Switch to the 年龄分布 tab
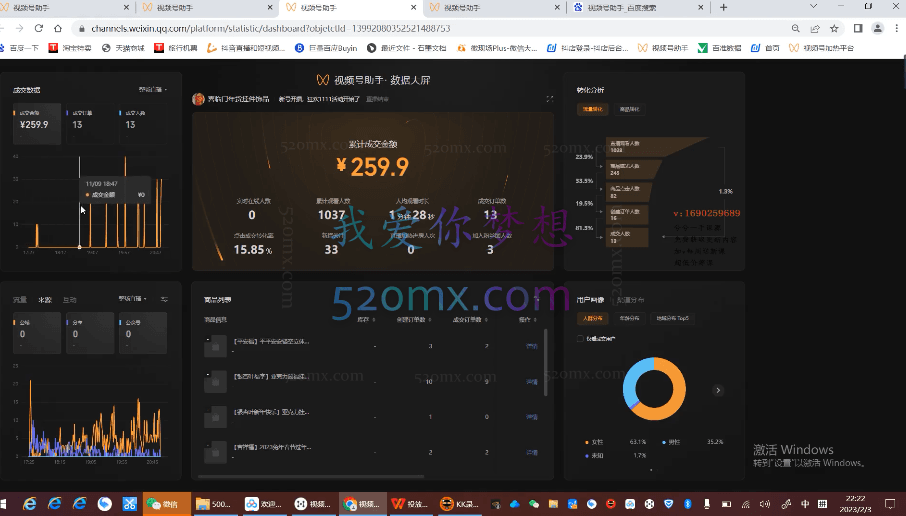Screen dimensions: 906x516 click(629, 318)
